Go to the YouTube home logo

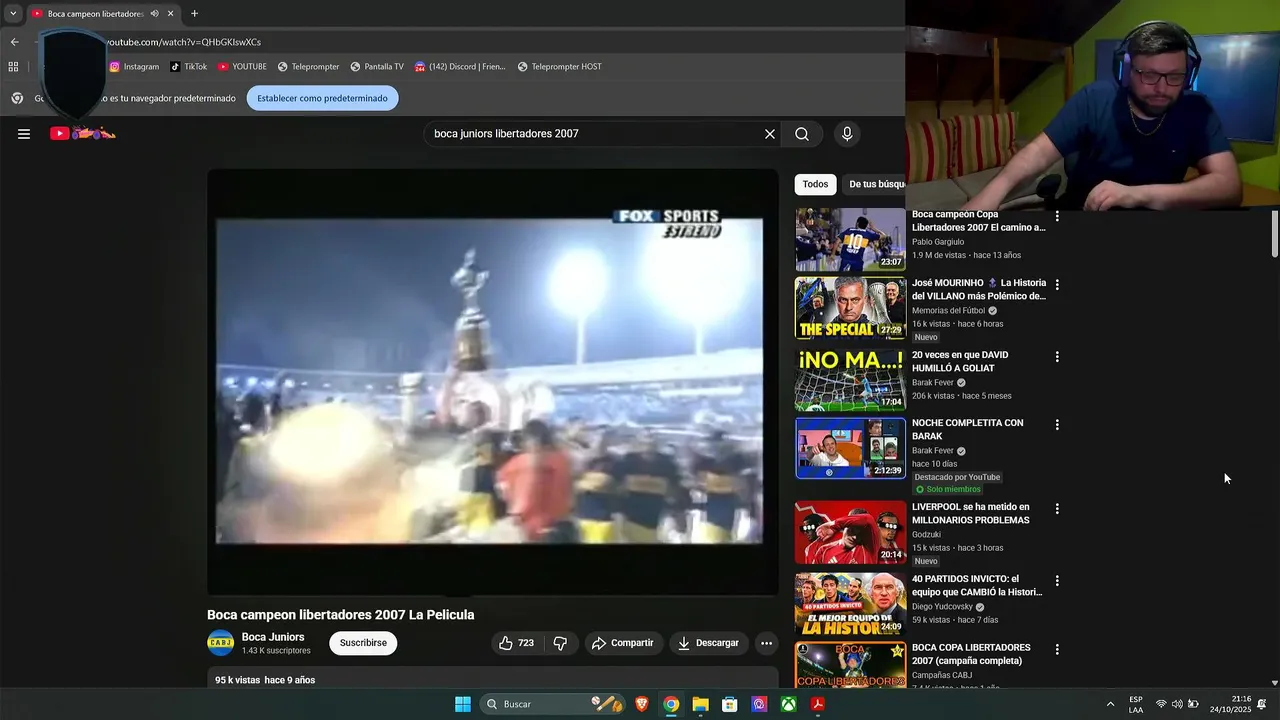click(x=83, y=133)
